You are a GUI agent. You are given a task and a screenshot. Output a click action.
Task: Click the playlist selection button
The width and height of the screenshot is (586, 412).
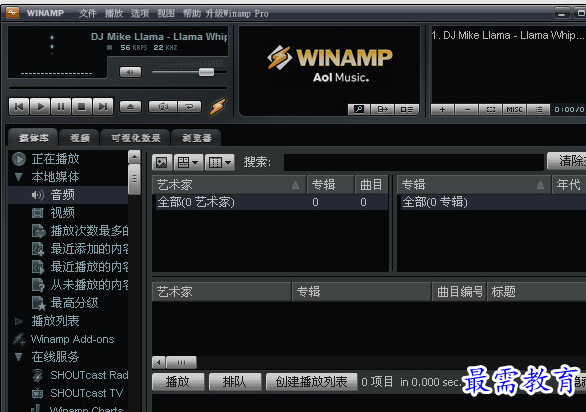491,110
